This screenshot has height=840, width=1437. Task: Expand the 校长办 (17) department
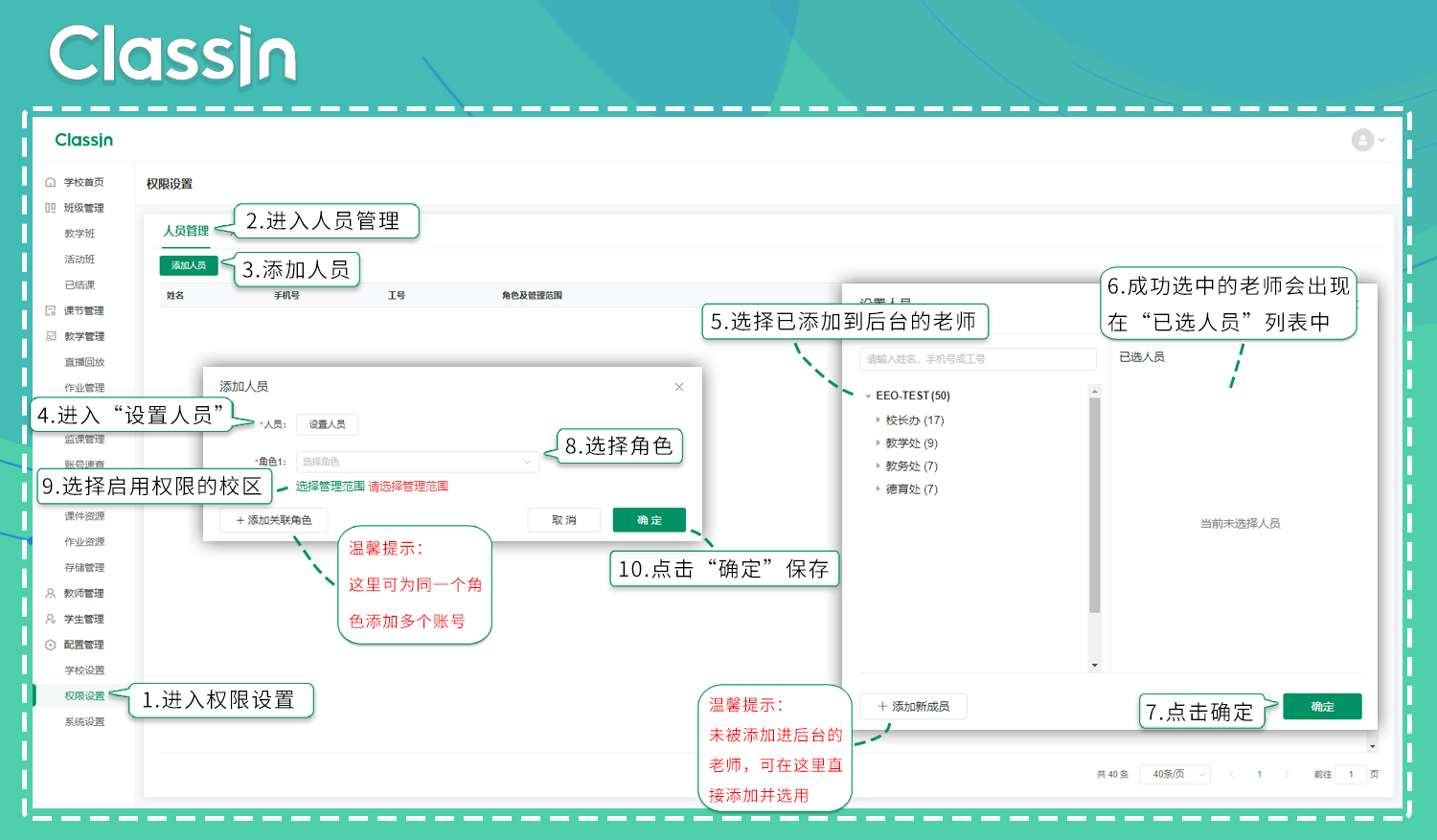click(878, 420)
